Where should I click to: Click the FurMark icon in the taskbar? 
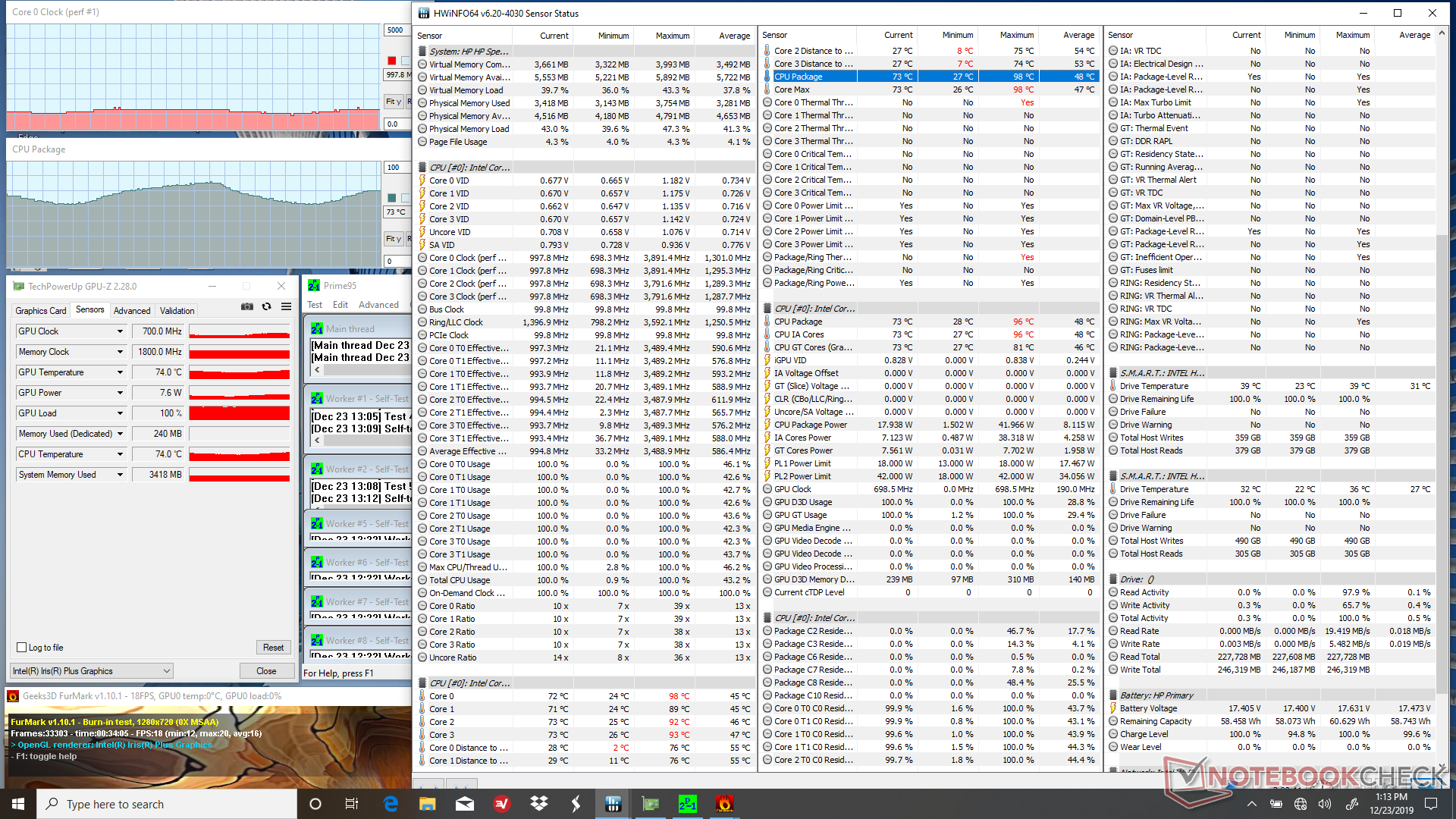point(724,804)
